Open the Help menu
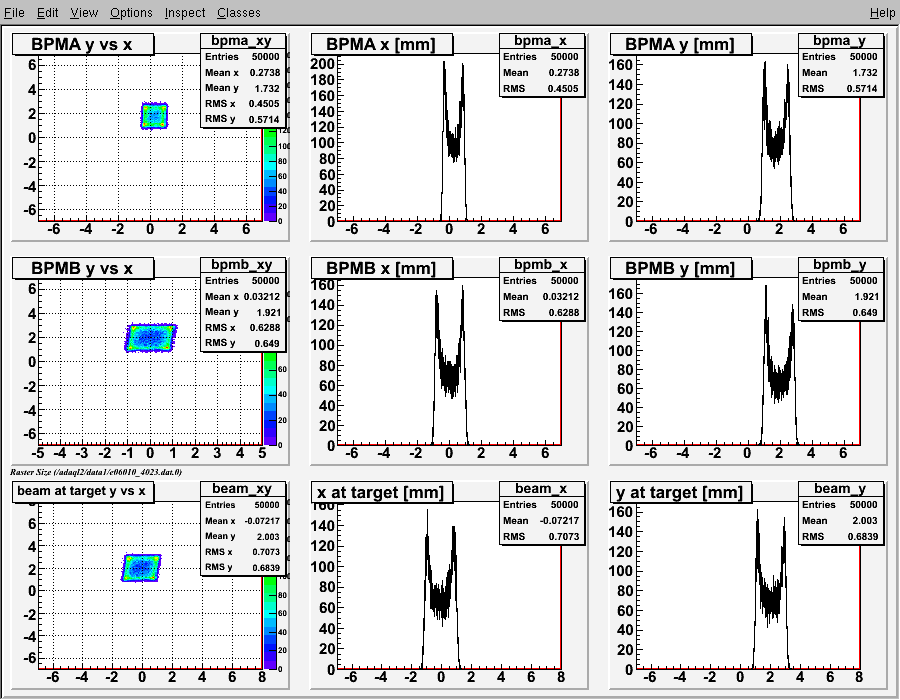The height and width of the screenshot is (700, 900). point(882,13)
